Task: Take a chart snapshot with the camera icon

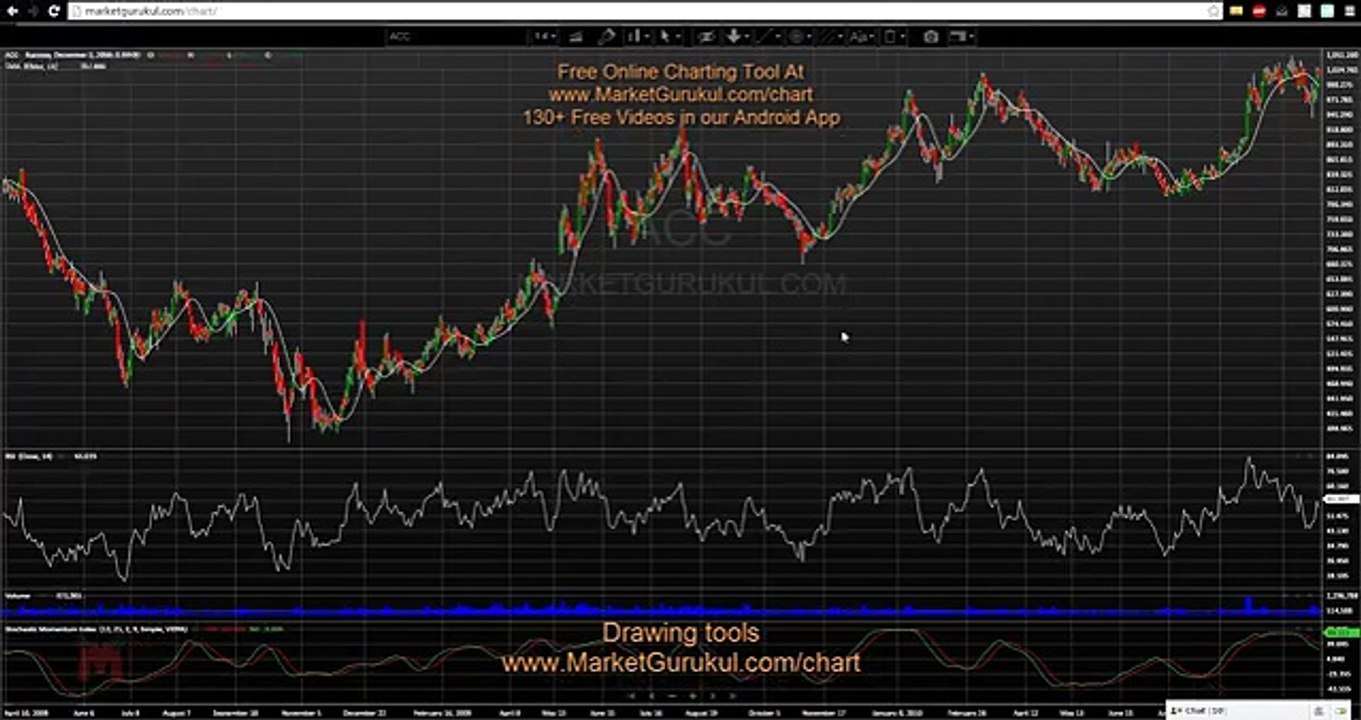Action: (x=931, y=37)
